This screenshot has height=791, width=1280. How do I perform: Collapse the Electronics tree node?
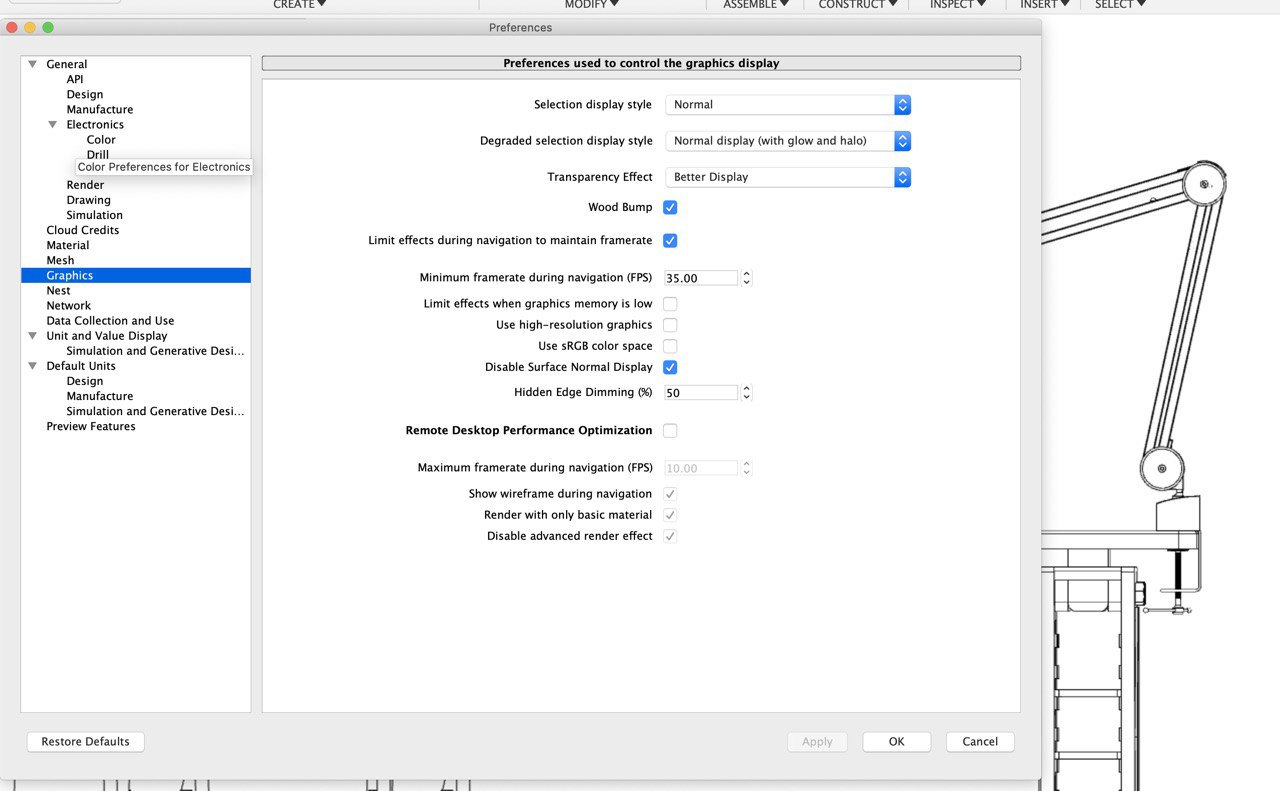click(x=53, y=125)
